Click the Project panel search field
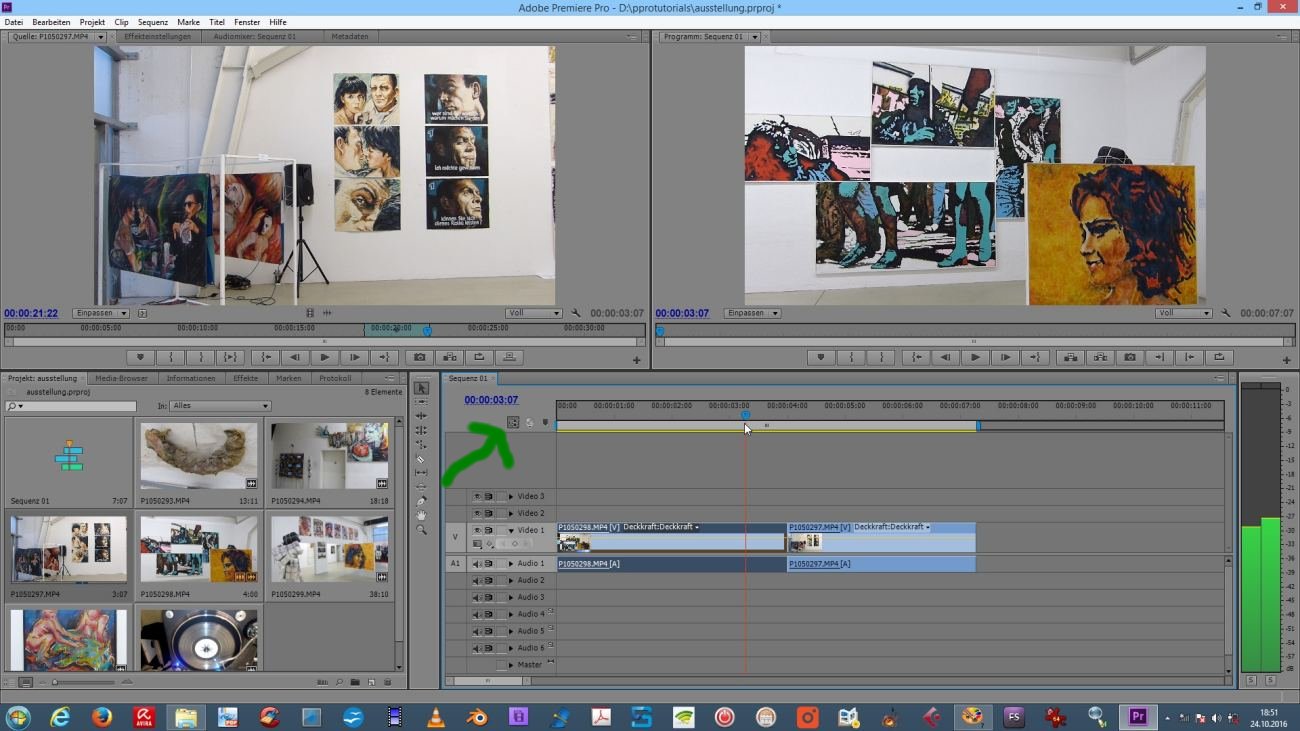This screenshot has width=1300, height=731. tap(70, 406)
